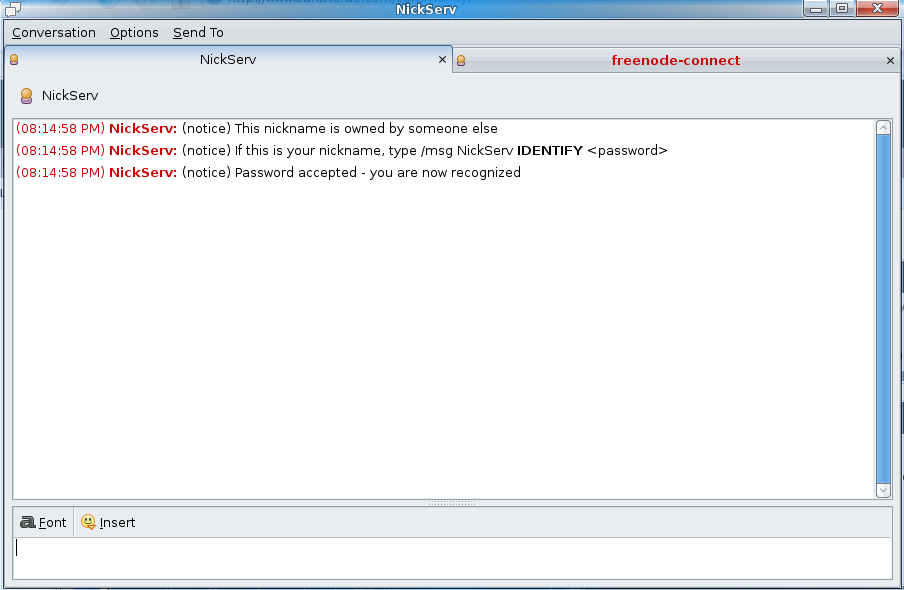The height and width of the screenshot is (590, 904).
Task: Click 'This nickname is owned by someone else'
Action: coord(366,129)
